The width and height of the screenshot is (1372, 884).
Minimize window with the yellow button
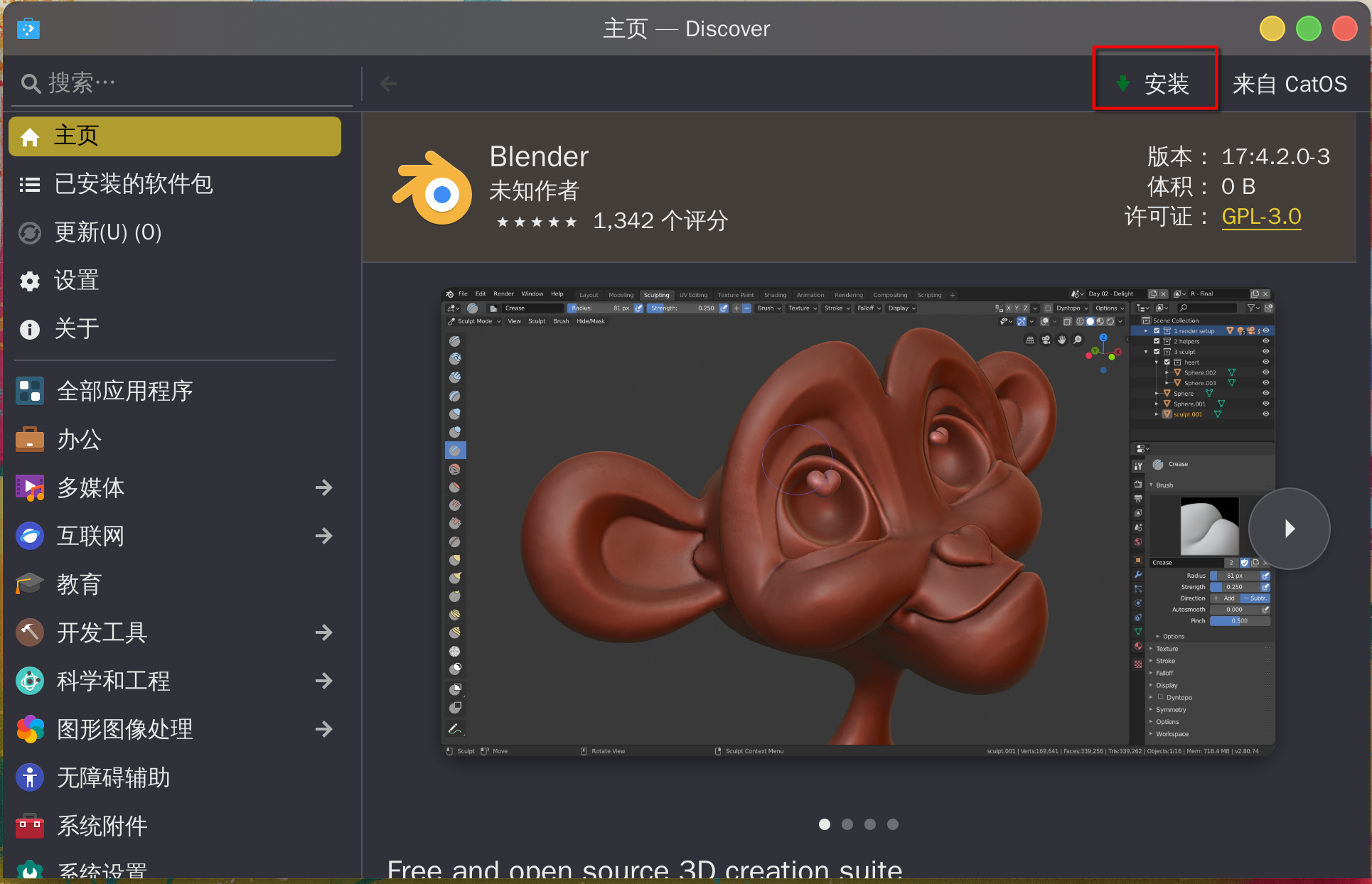pyautogui.click(x=1272, y=29)
